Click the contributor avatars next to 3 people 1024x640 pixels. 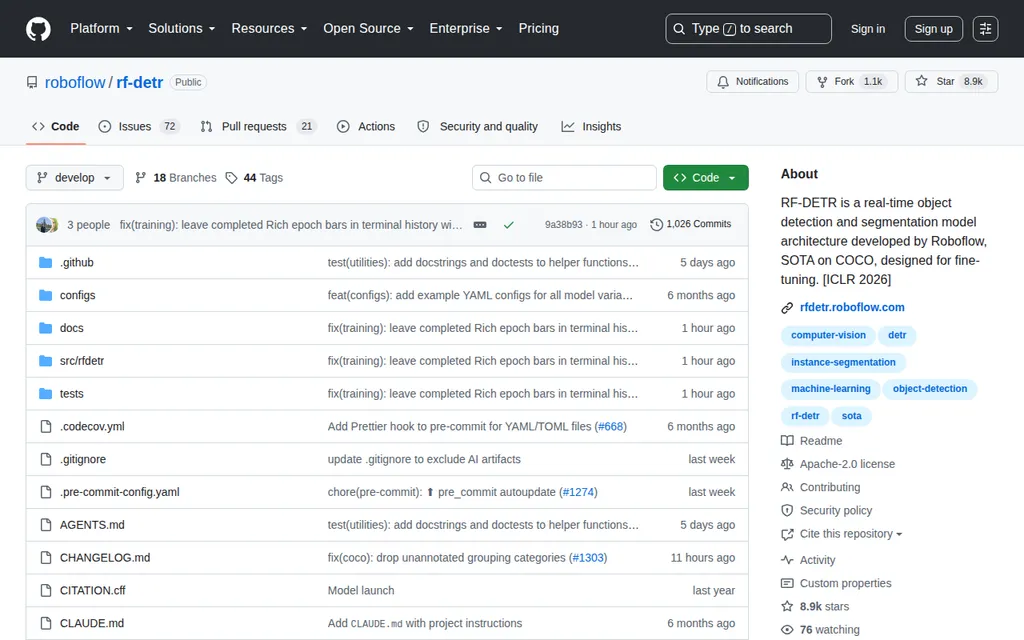47,225
